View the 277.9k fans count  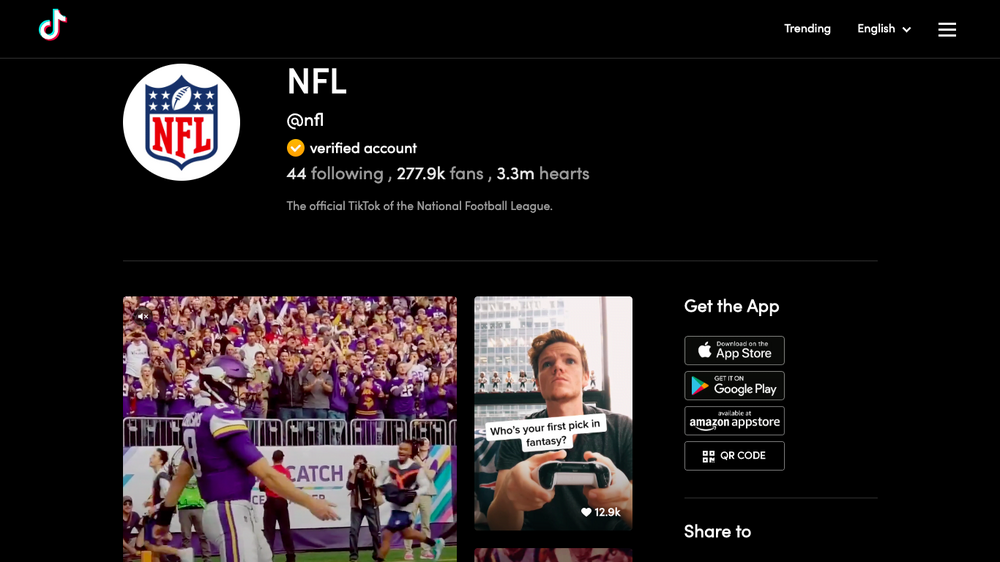(440, 174)
